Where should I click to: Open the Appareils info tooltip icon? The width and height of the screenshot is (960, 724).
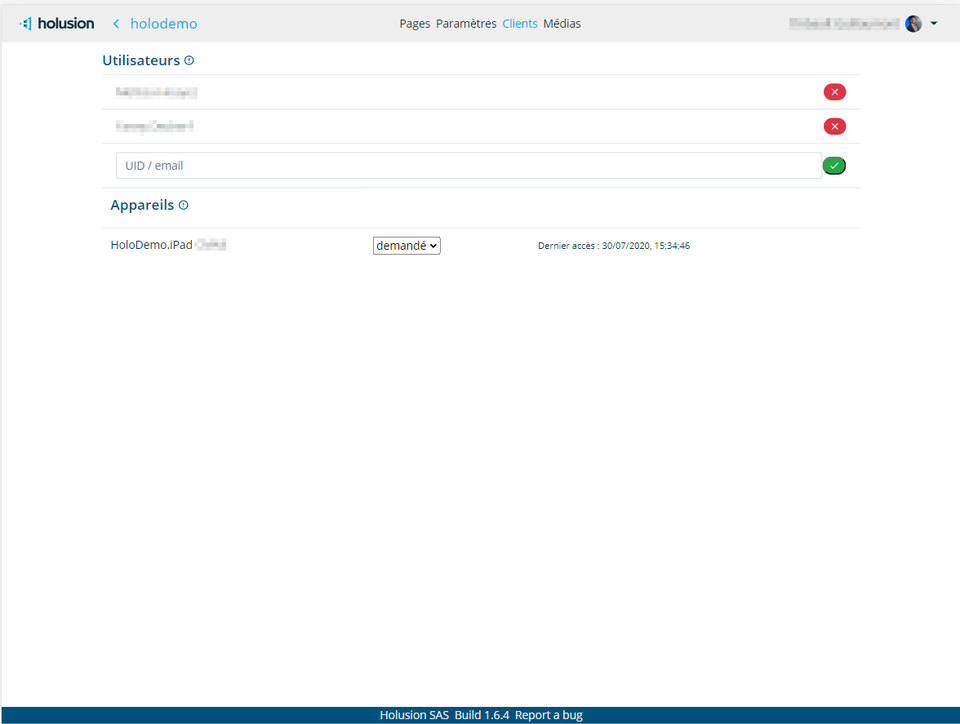(185, 205)
